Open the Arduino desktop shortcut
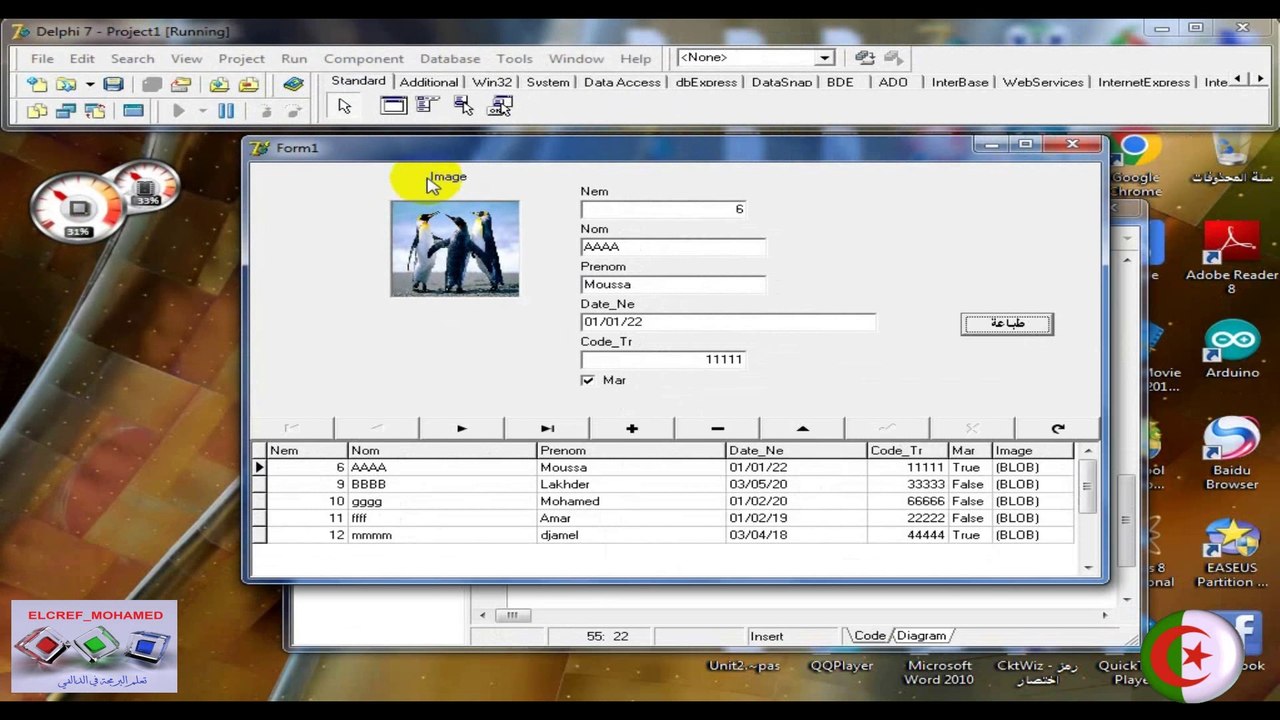The height and width of the screenshot is (720, 1280). tap(1232, 350)
